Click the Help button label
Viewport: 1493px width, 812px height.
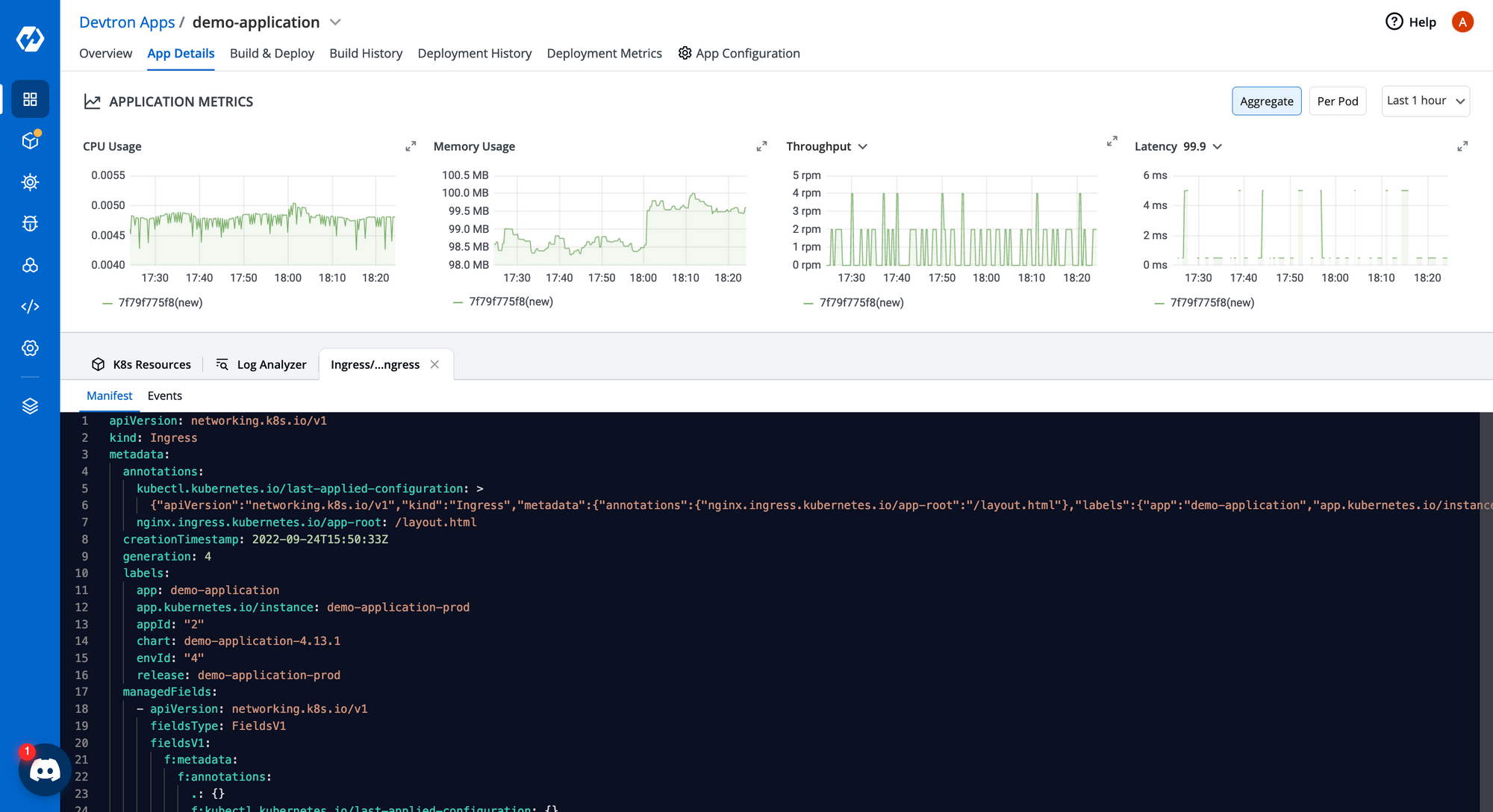[1422, 22]
